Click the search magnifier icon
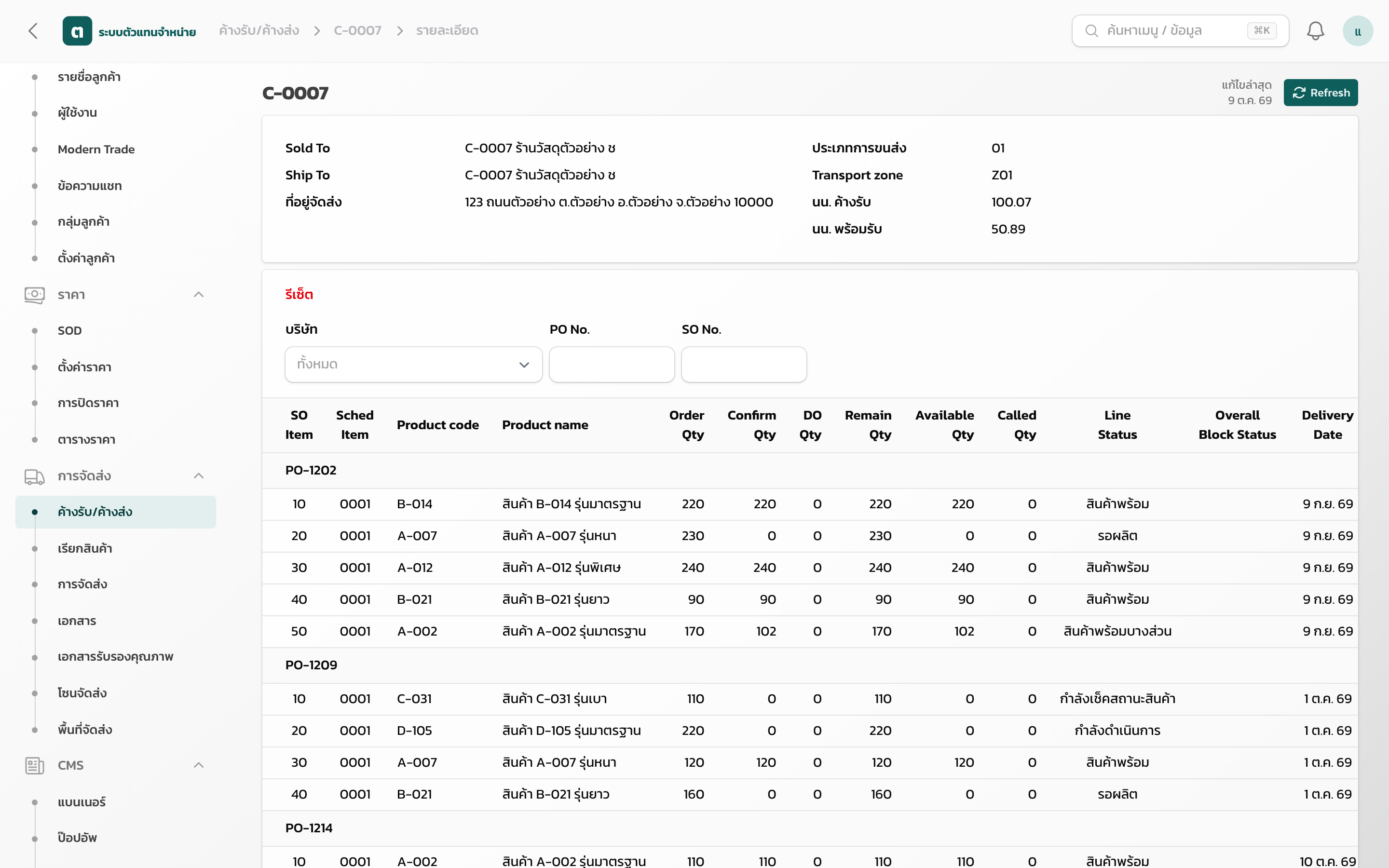Image resolution: width=1389 pixels, height=868 pixels. 1092,31
